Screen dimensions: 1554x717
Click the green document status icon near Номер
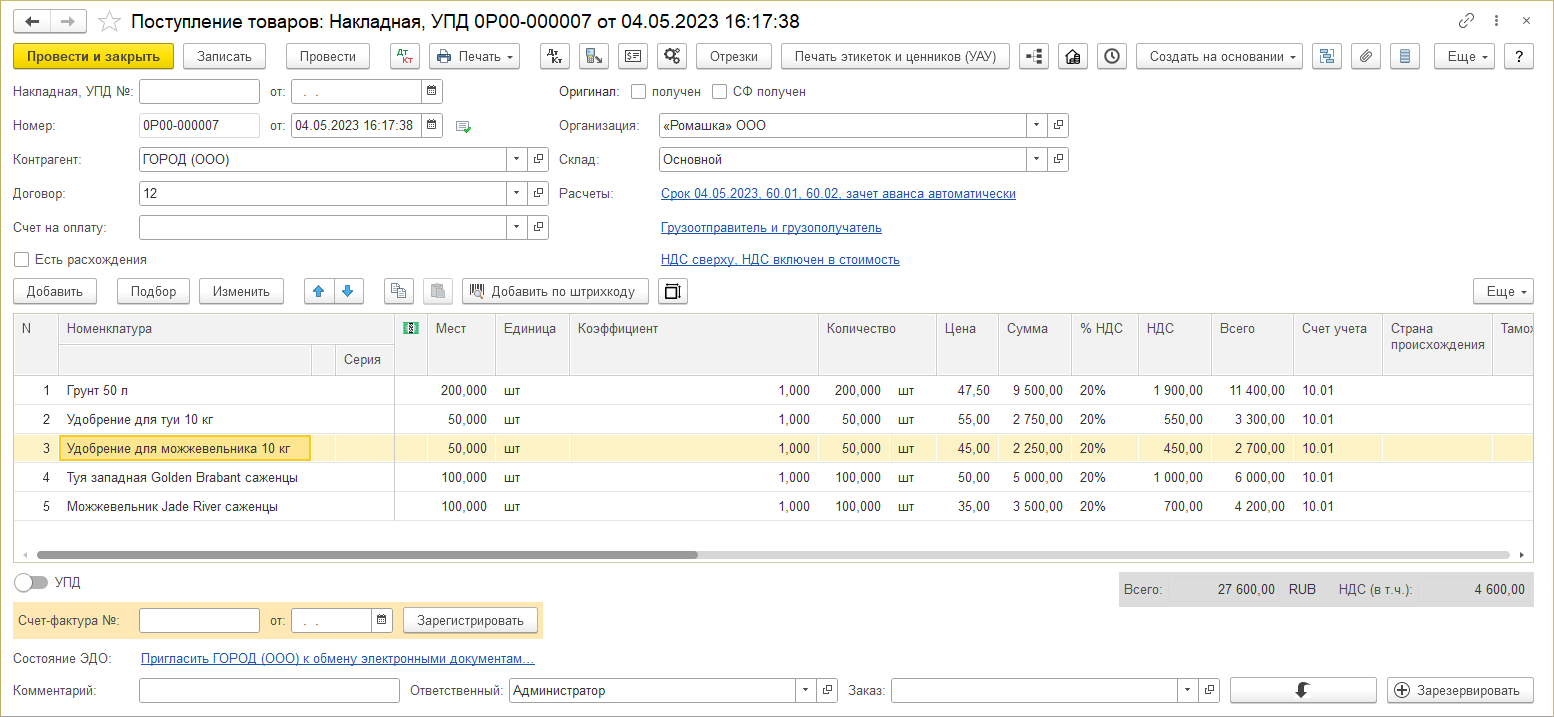[463, 126]
